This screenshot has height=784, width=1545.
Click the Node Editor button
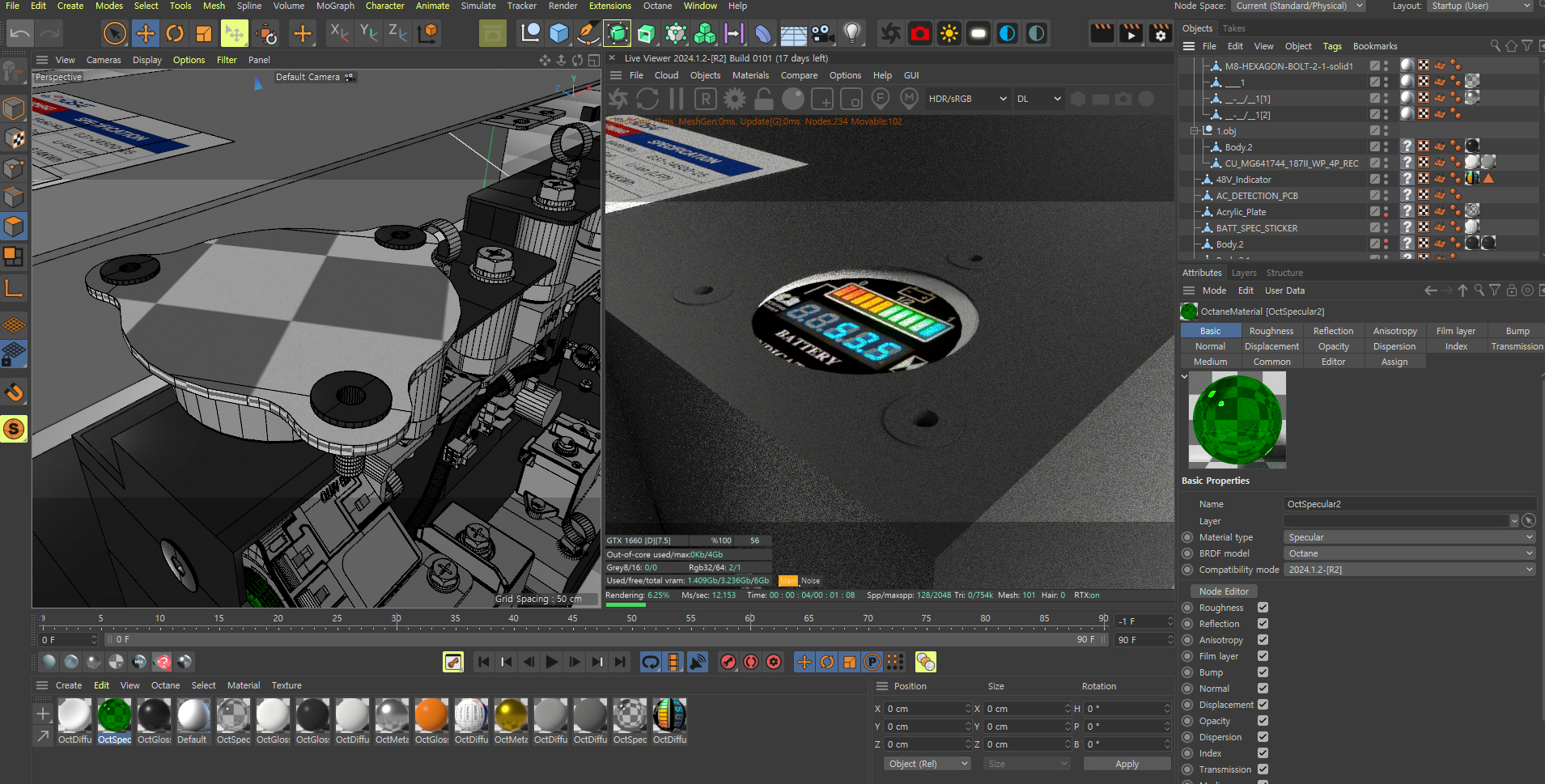1223,591
